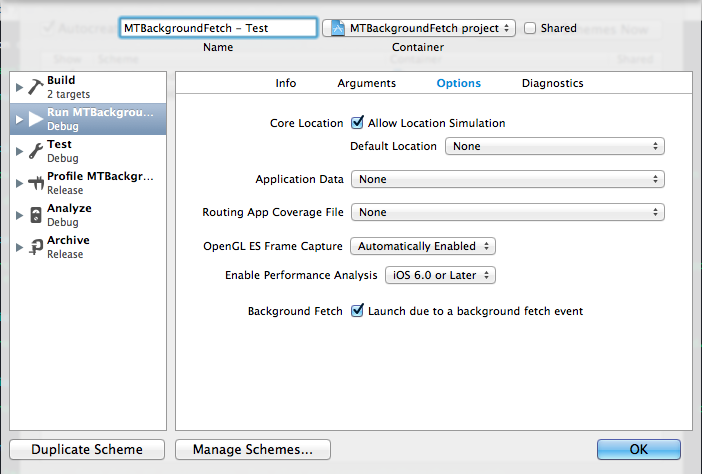
Task: Click the Manage Schemes... button
Action: tap(253, 449)
